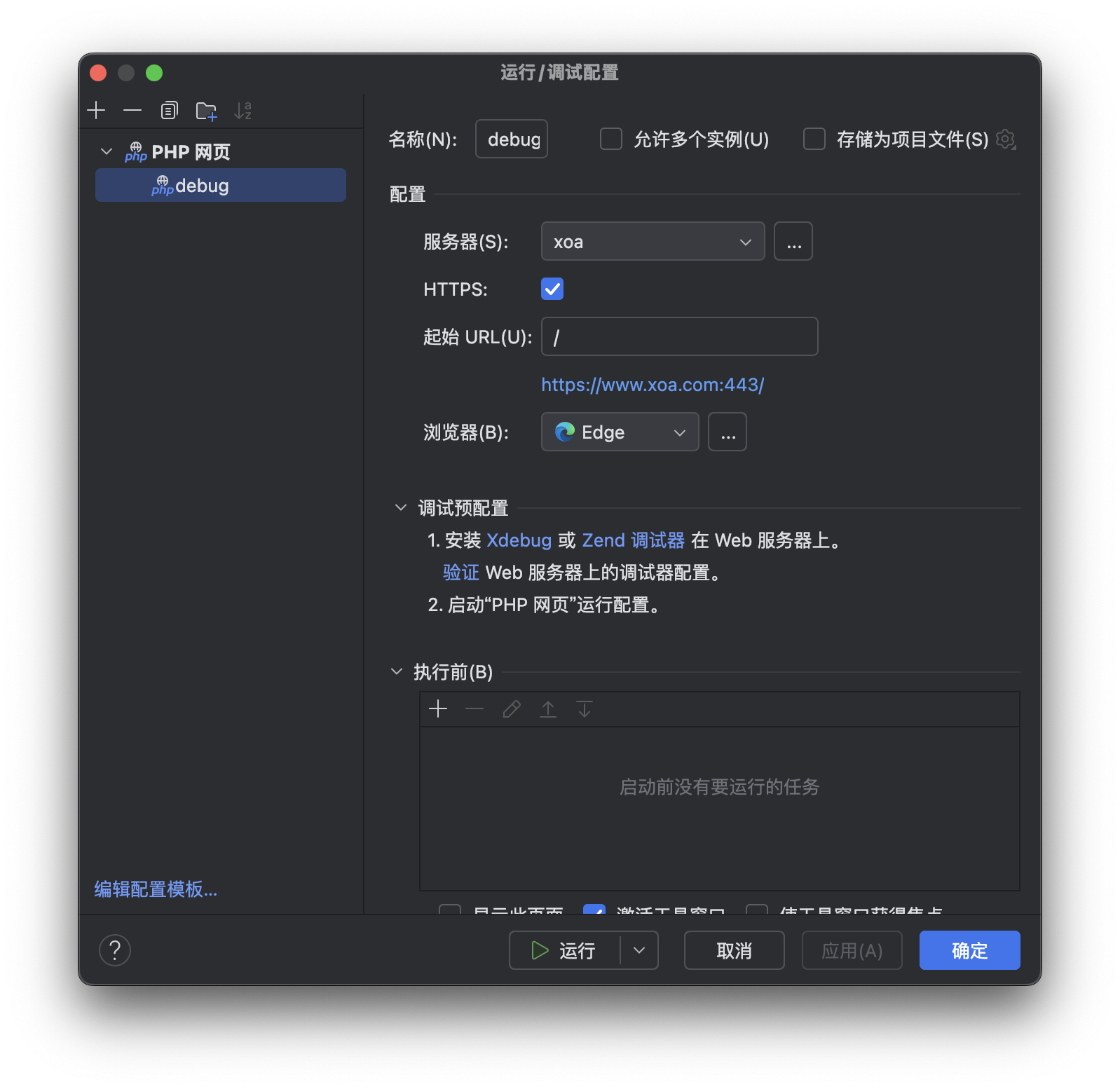Collapse the 调试预配置 section
Screen dimensions: 1120x1089
[401, 507]
